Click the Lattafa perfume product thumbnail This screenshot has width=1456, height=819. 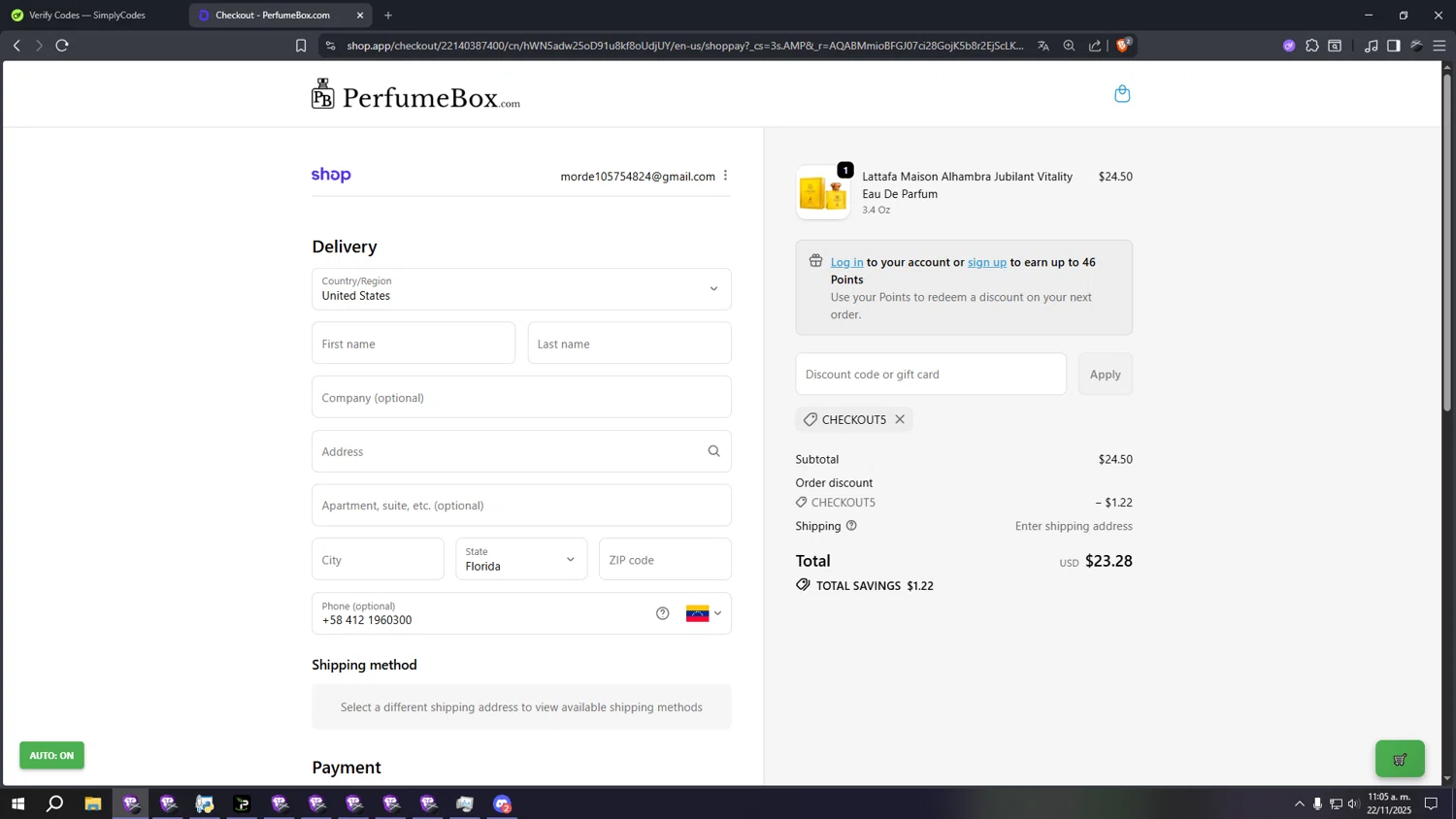[x=823, y=192]
